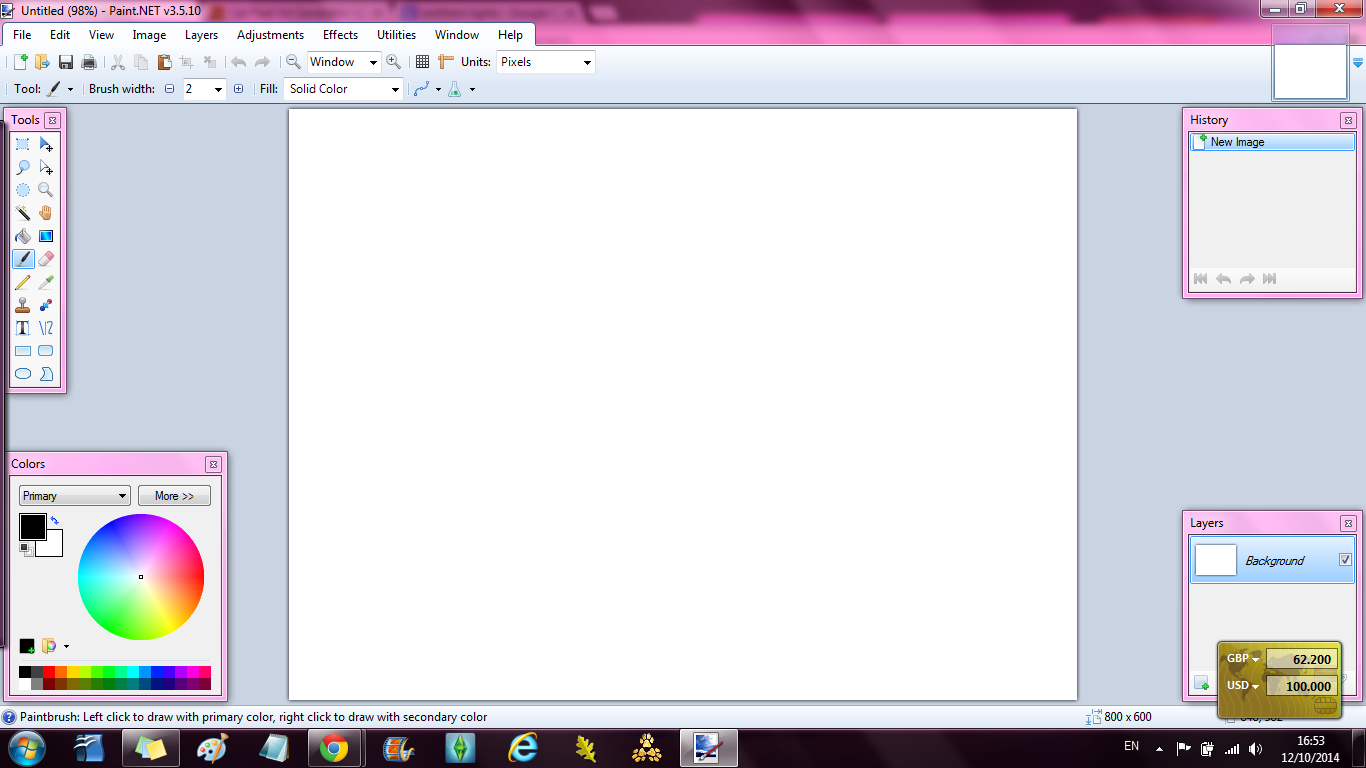
Task: Select the Gradient tool
Action: [46, 236]
